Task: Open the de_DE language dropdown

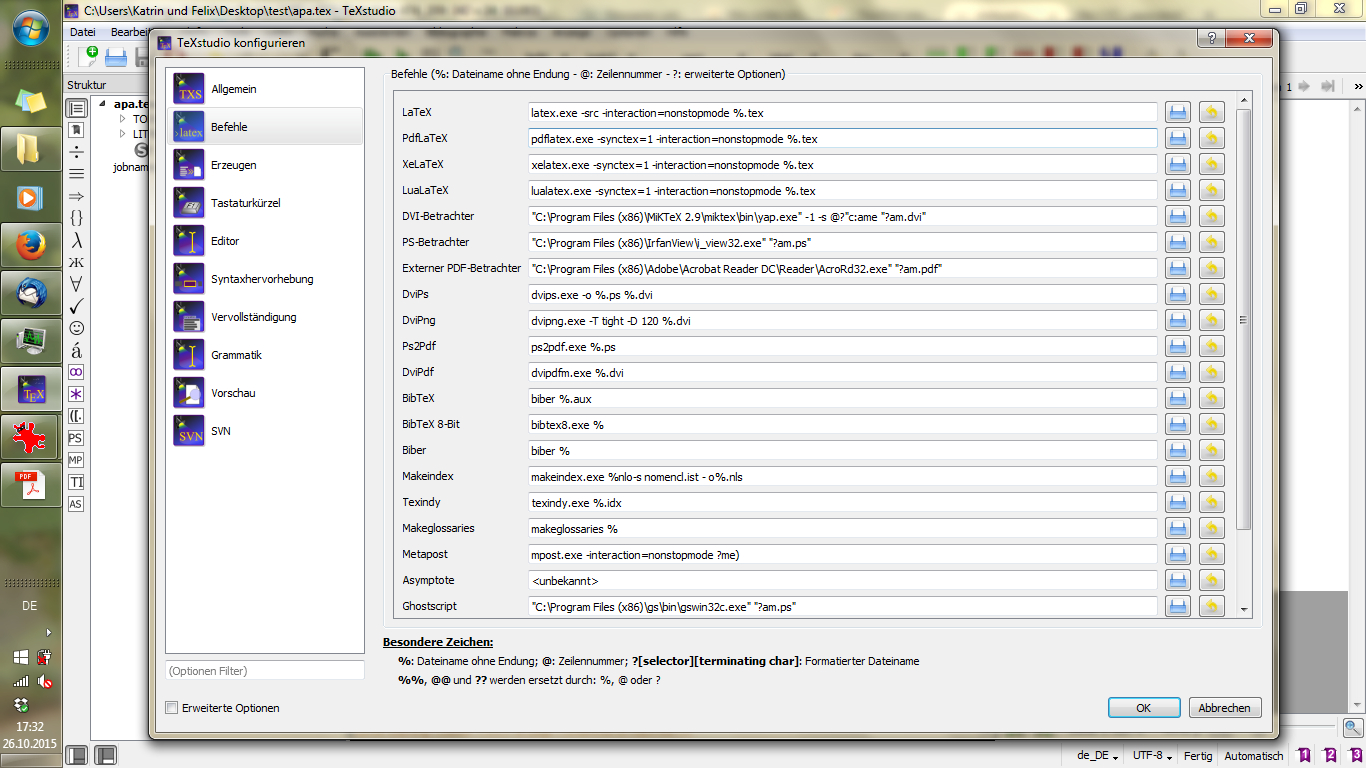Action: pos(1098,756)
